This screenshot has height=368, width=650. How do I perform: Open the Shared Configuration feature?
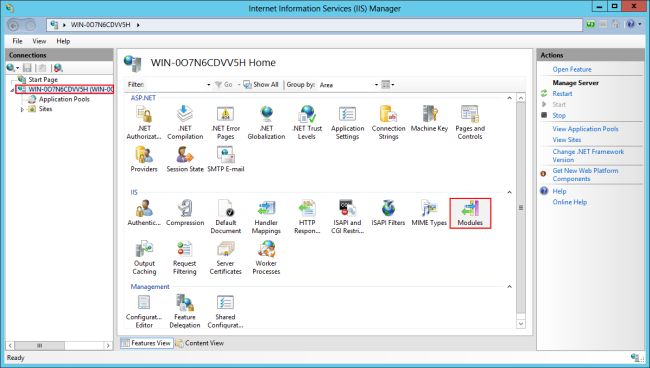pyautogui.click(x=226, y=311)
